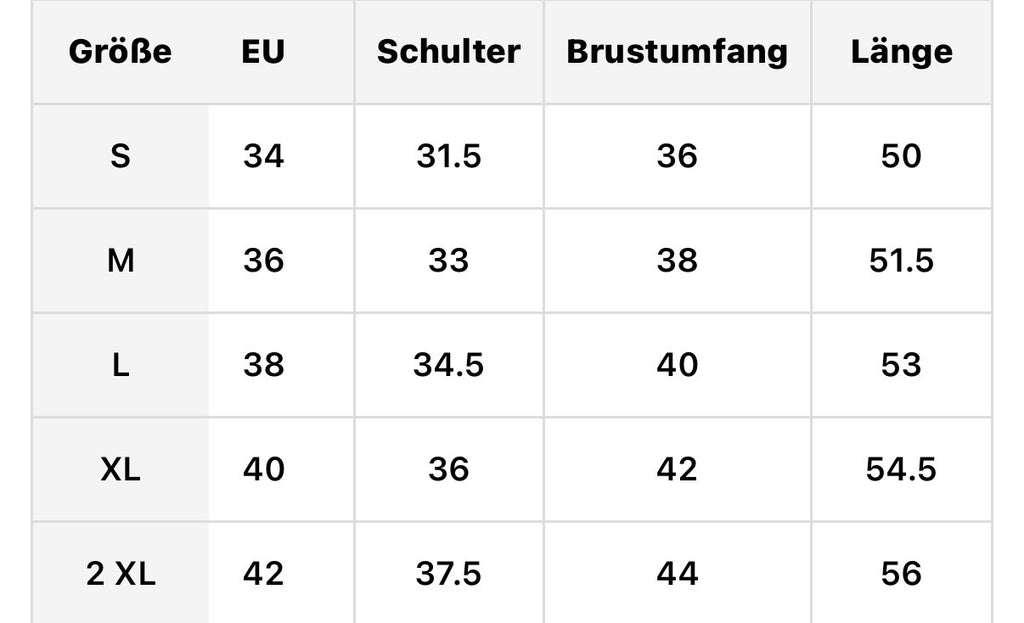Click EU value 34 for size S

pos(263,156)
